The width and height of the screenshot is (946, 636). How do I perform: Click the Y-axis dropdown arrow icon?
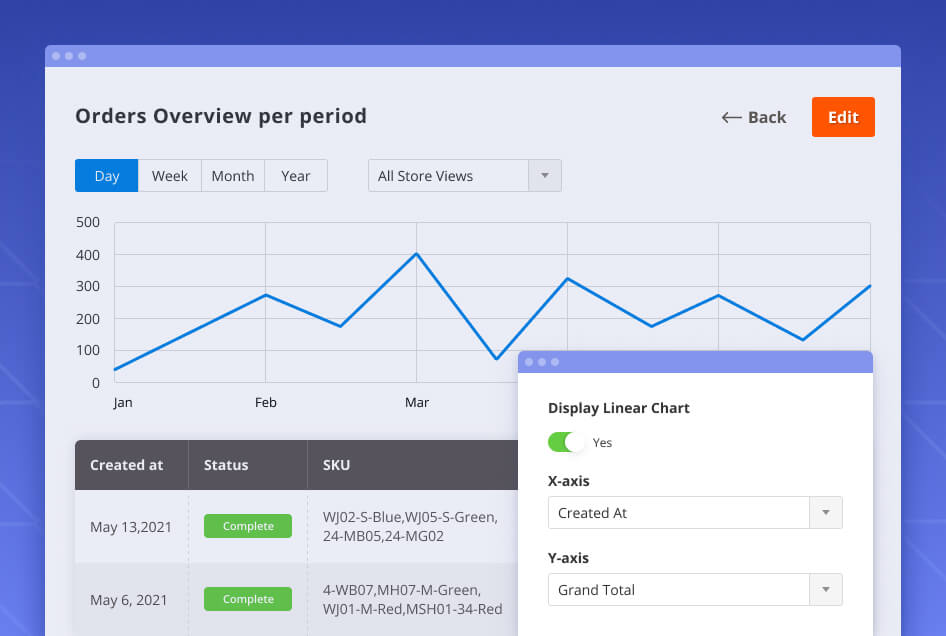click(x=826, y=590)
